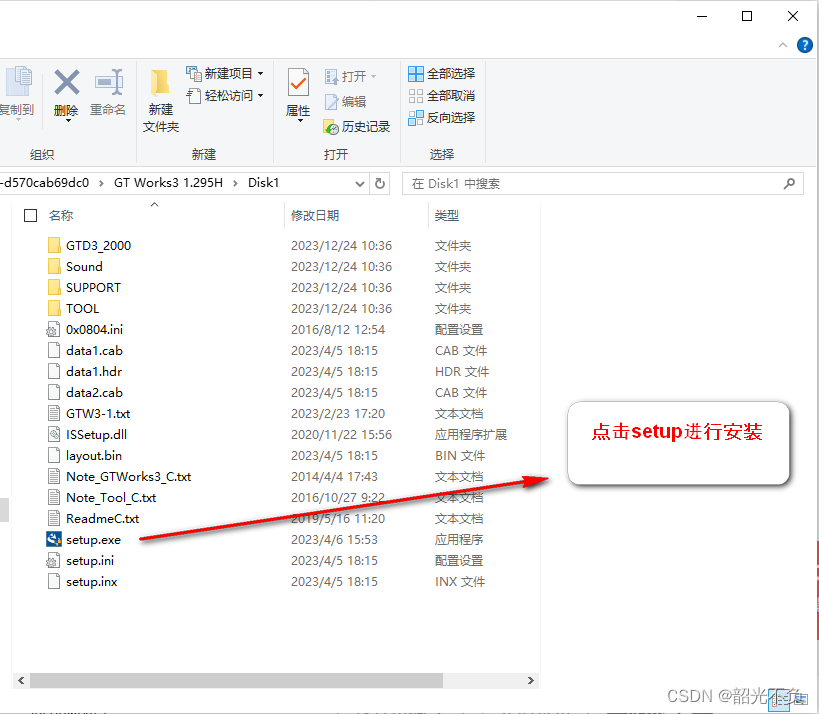Click the type text 应用程序扩展

(x=471, y=435)
